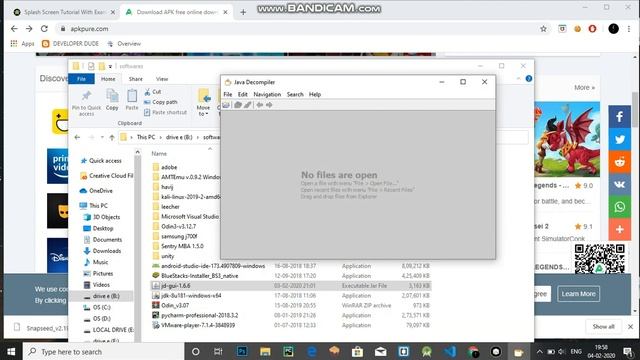Click This PC in Explorer address bar
Viewport: 640px width, 360px height.
(x=146, y=137)
